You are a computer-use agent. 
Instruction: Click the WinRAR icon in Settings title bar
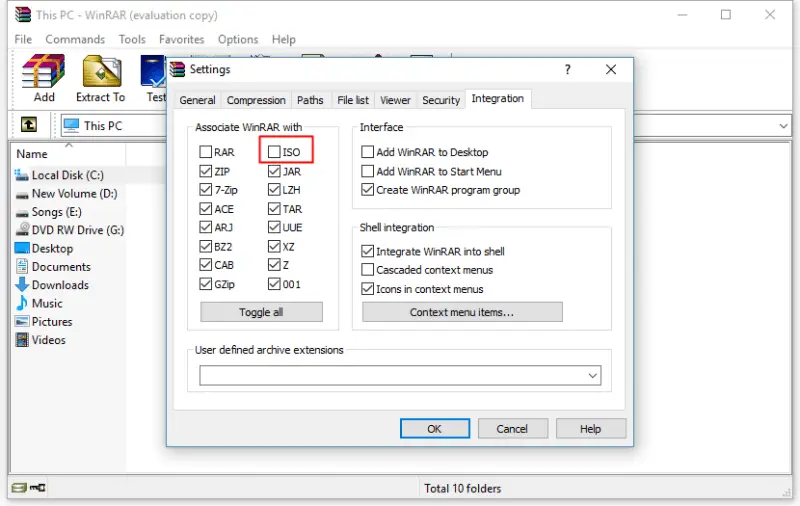click(177, 69)
